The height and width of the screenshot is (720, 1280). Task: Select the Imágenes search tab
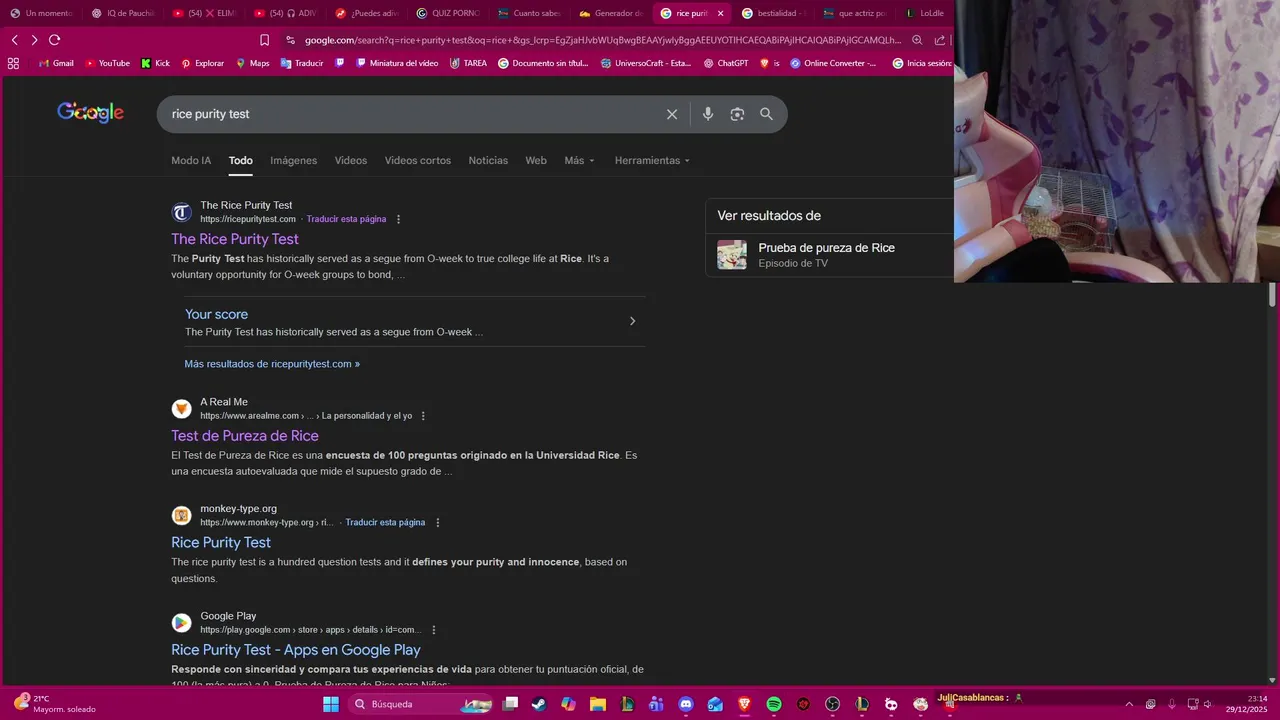click(293, 160)
